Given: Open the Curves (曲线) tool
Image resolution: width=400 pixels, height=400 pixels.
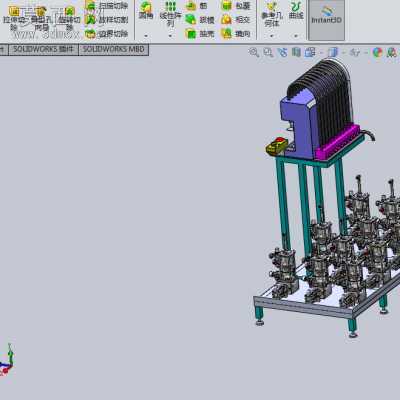Looking at the screenshot, I should 296,11.
